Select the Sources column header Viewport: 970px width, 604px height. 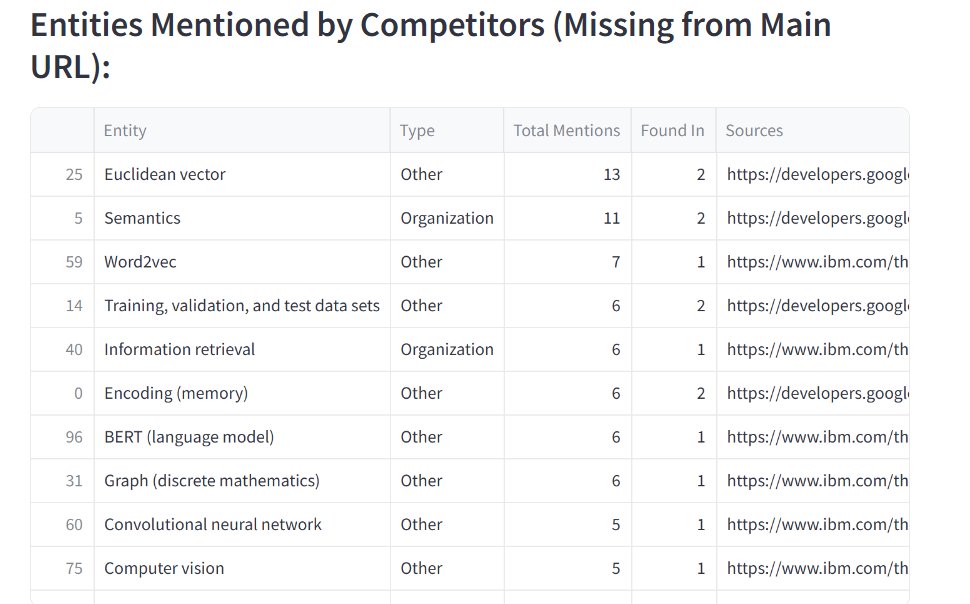coord(813,131)
